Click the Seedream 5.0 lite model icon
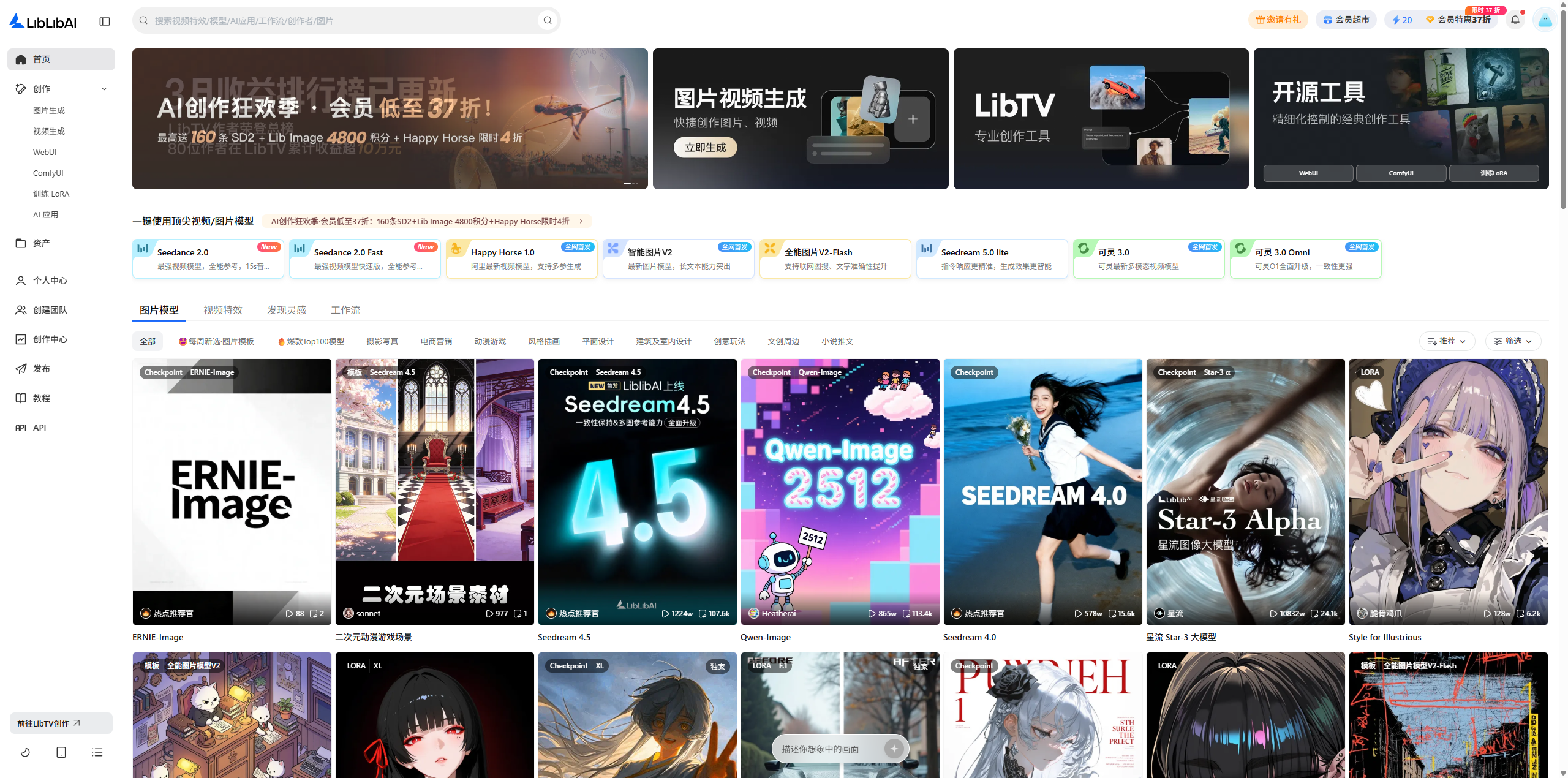 (927, 248)
